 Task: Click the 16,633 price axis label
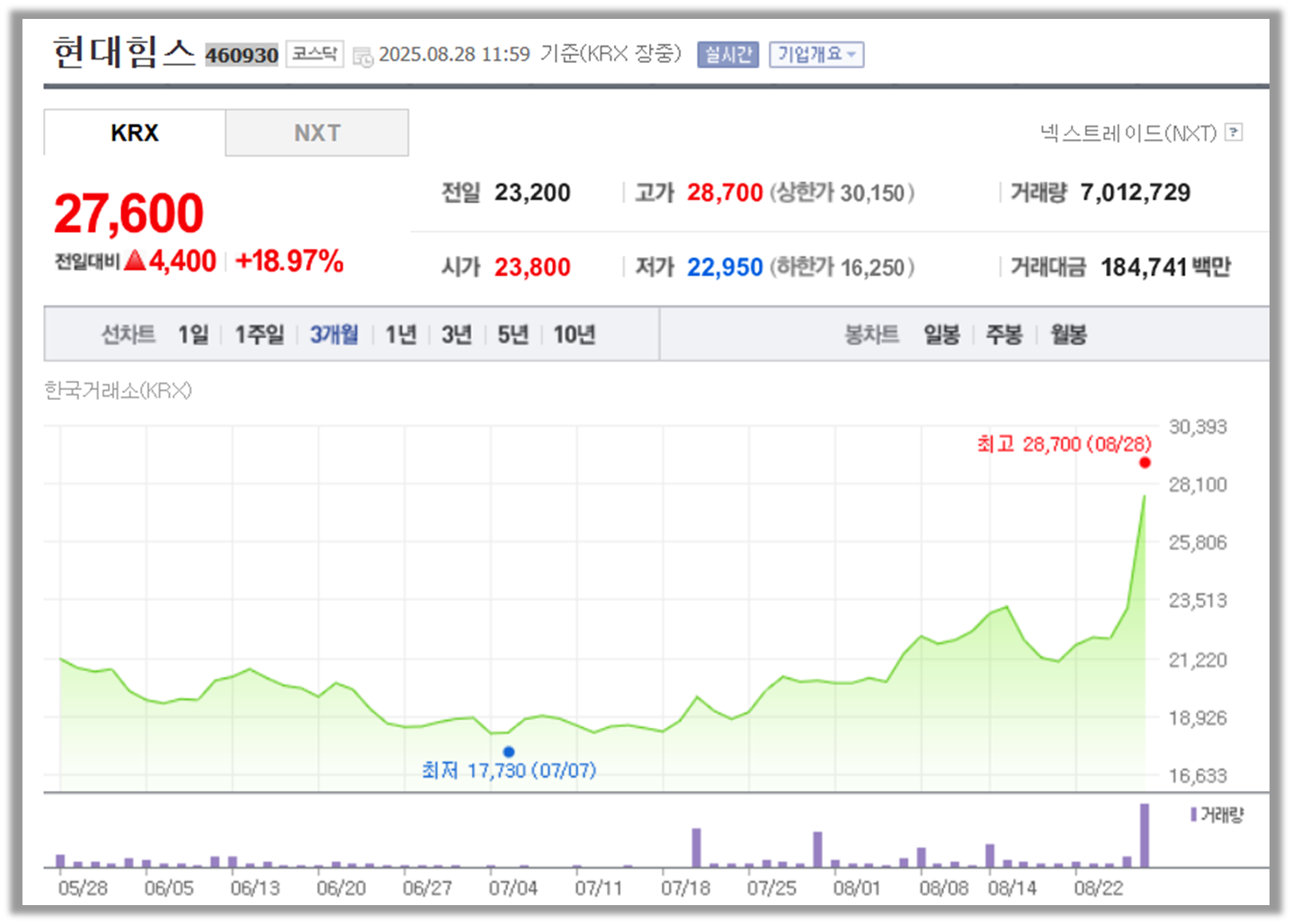coord(1198,775)
